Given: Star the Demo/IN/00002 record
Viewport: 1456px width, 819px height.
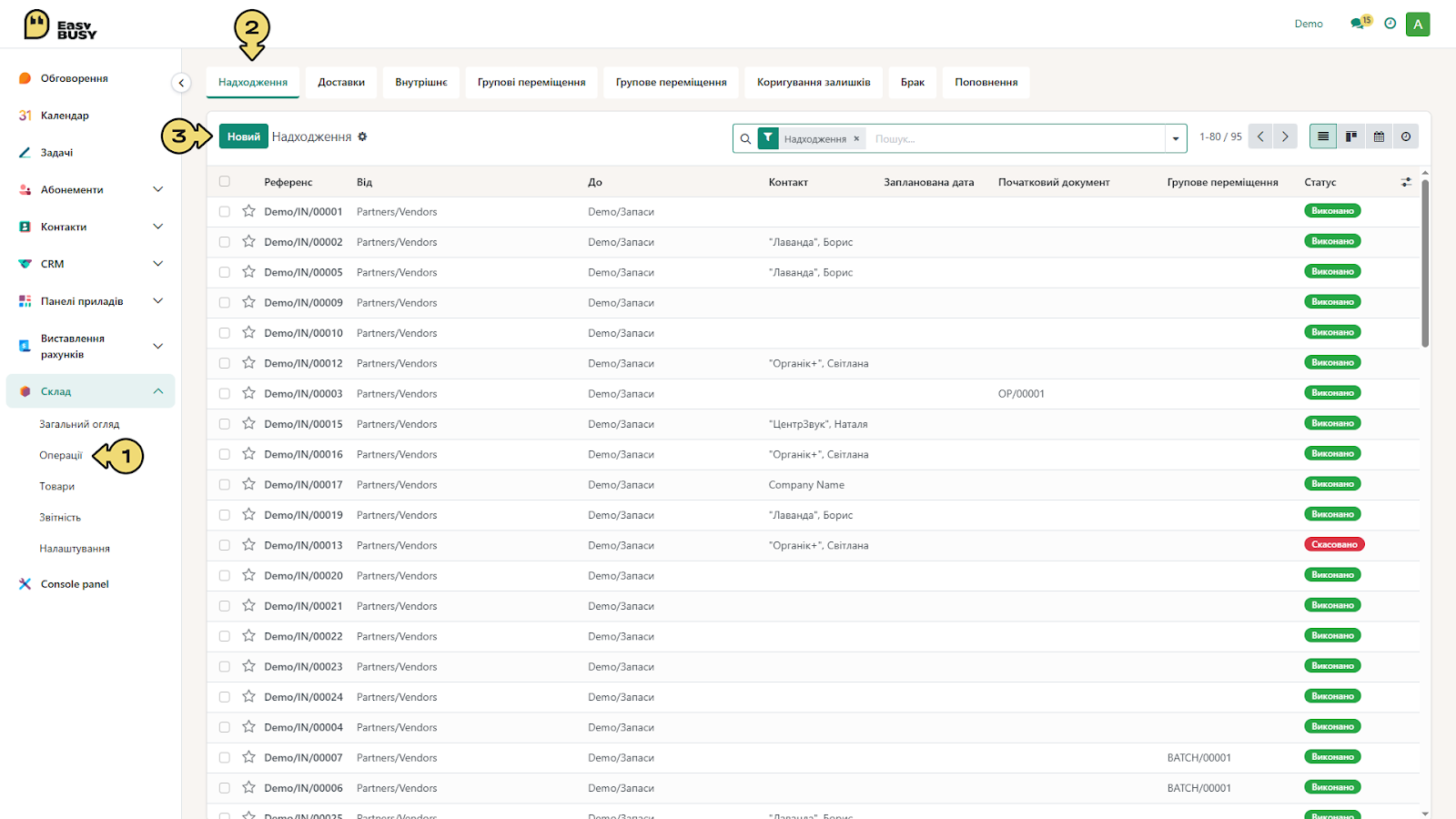Looking at the screenshot, I should [x=248, y=241].
